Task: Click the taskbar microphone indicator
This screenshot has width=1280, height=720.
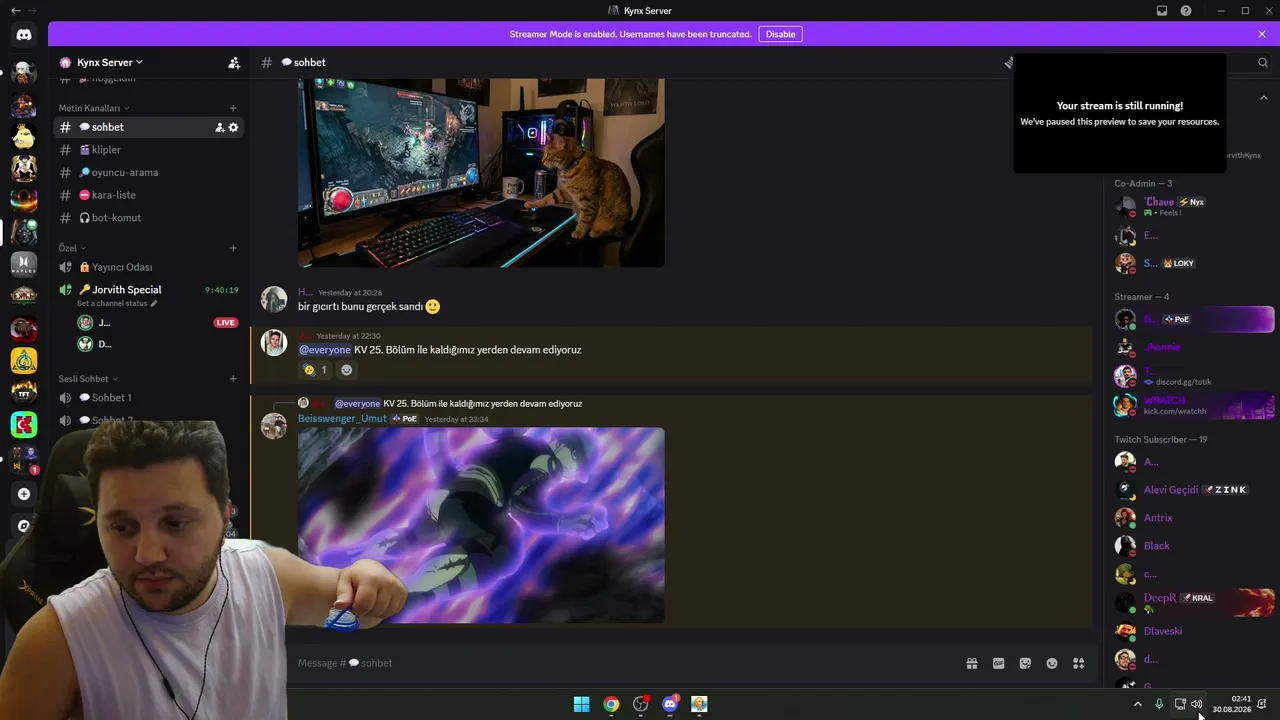Action: [1159, 704]
